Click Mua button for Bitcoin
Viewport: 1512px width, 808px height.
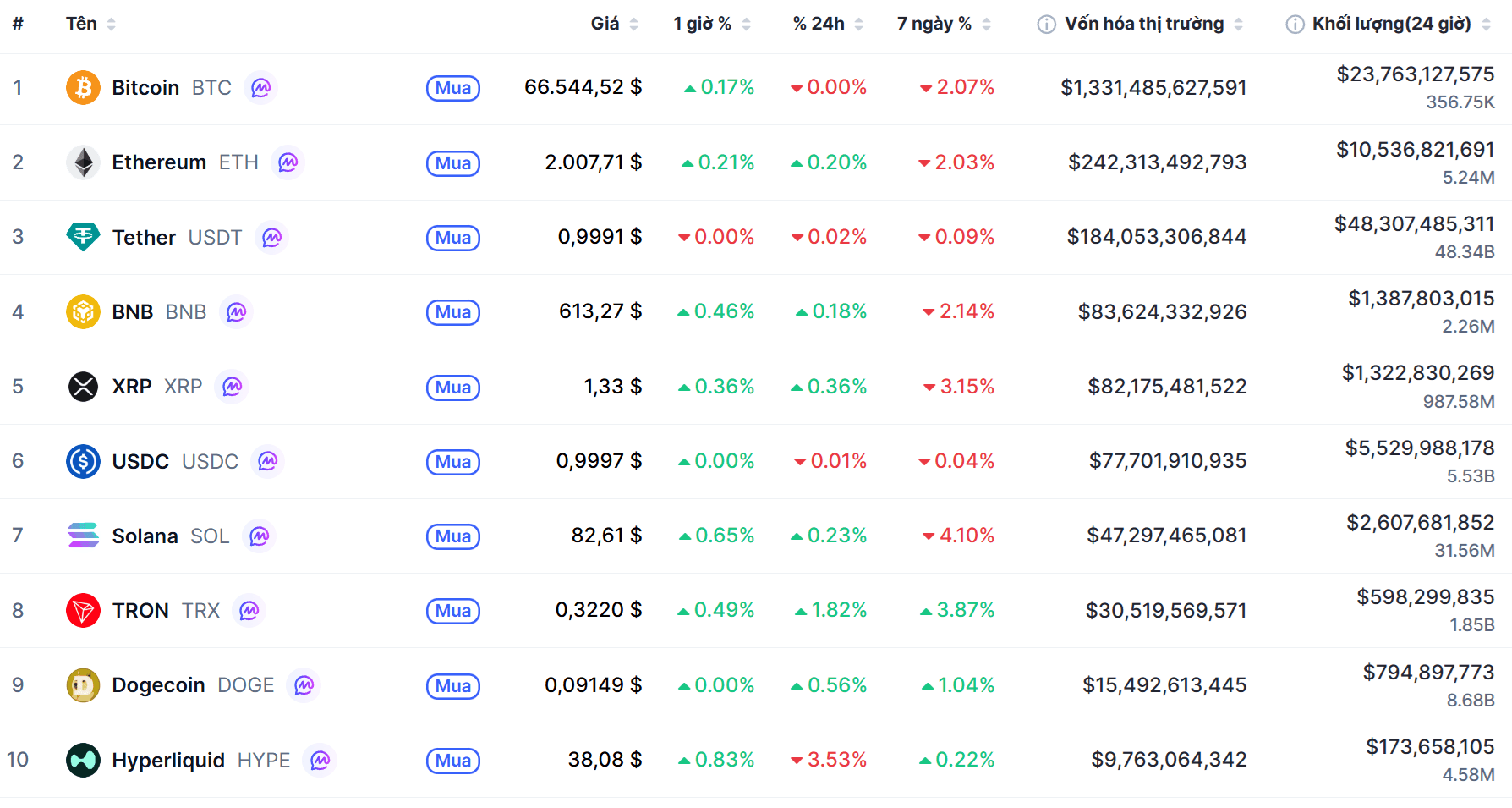(x=453, y=88)
